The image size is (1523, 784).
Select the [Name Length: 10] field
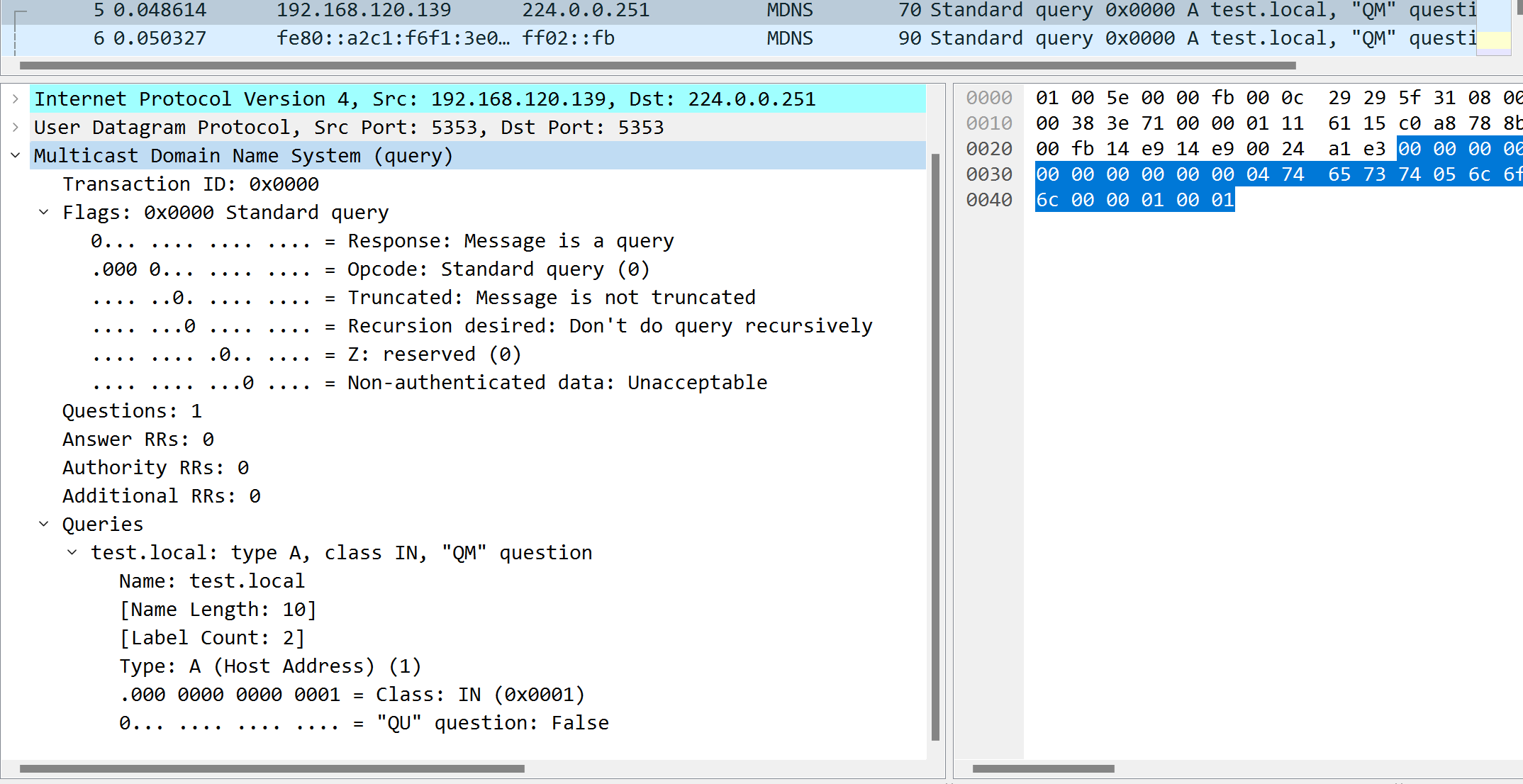pos(218,610)
